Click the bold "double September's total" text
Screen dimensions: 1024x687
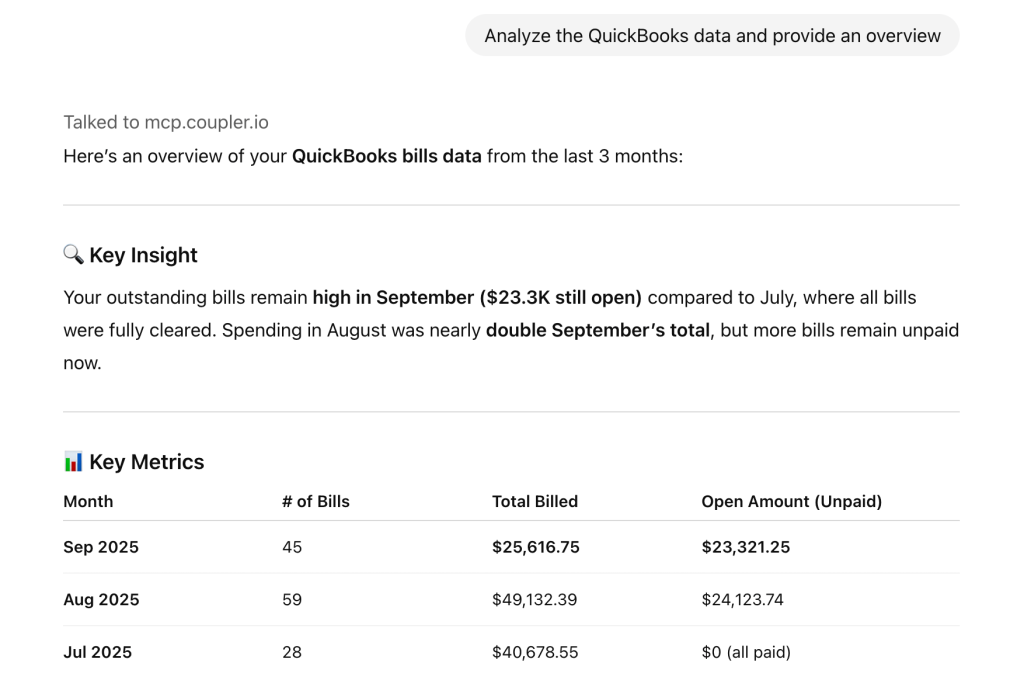click(x=597, y=330)
